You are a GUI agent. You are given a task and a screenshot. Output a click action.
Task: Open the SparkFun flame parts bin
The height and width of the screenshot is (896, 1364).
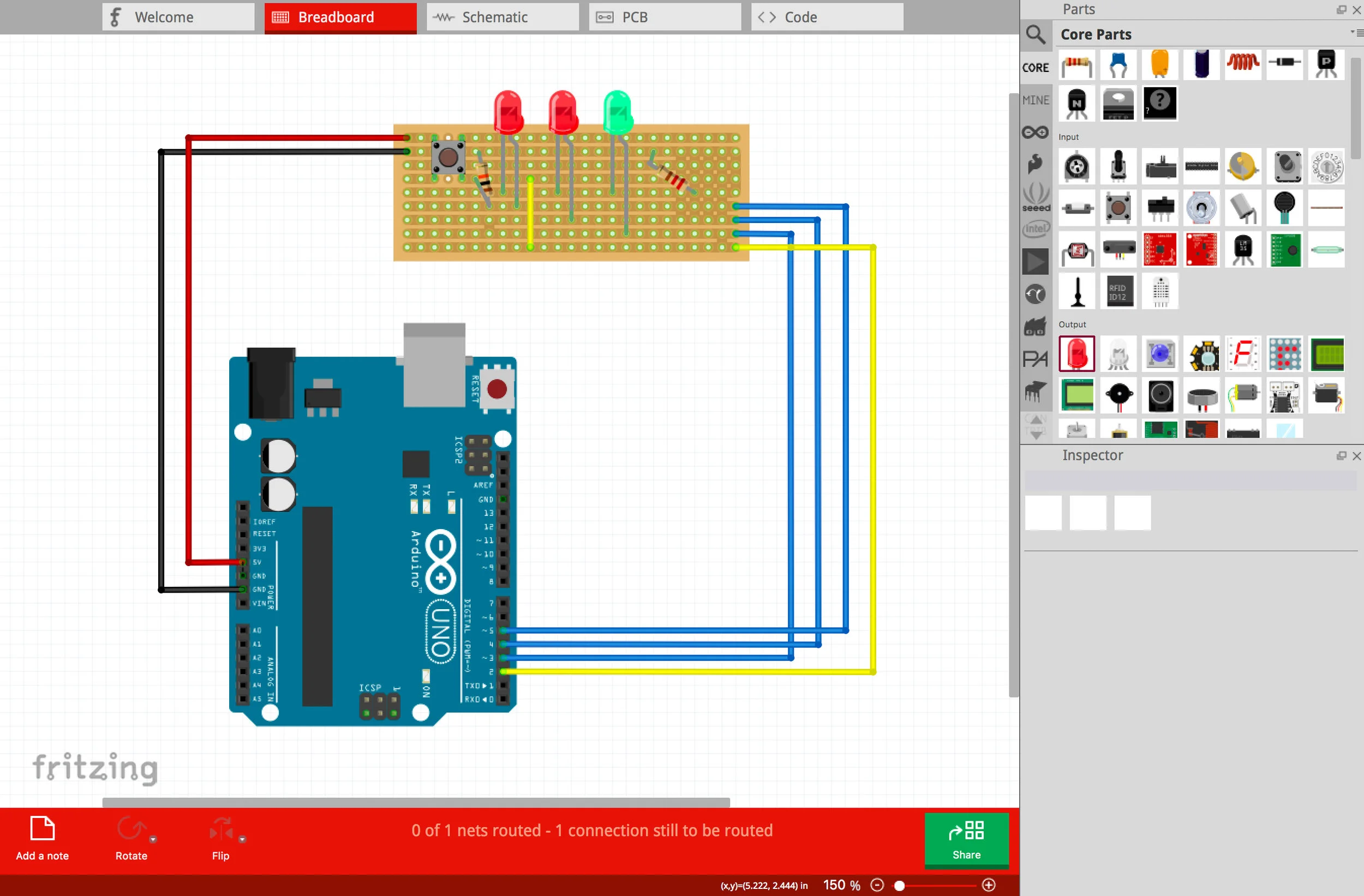click(x=1035, y=164)
